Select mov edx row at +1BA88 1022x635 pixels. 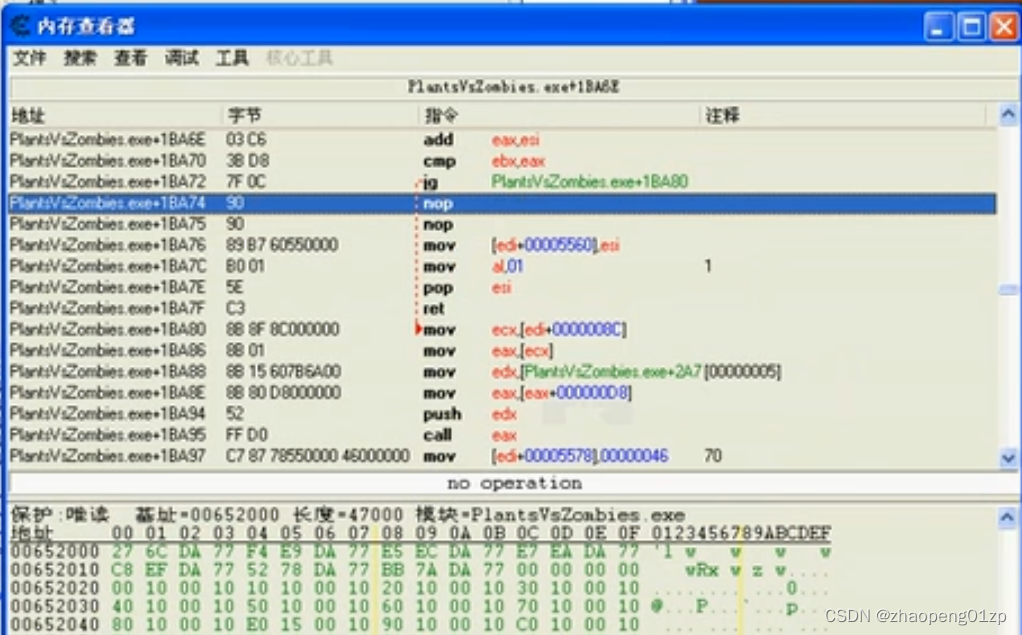point(502,372)
